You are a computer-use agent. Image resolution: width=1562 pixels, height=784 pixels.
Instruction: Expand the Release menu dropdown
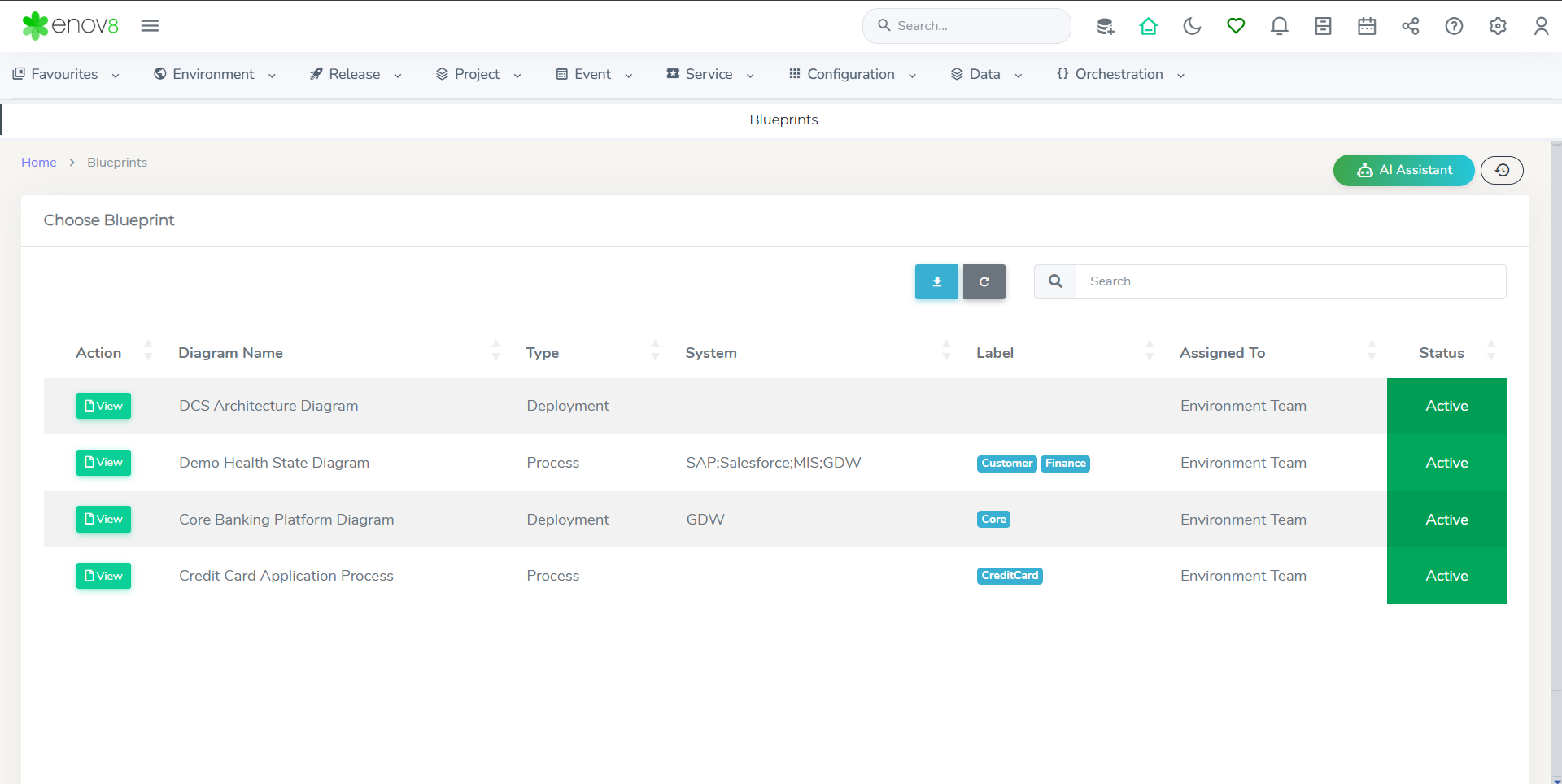pyautogui.click(x=356, y=74)
